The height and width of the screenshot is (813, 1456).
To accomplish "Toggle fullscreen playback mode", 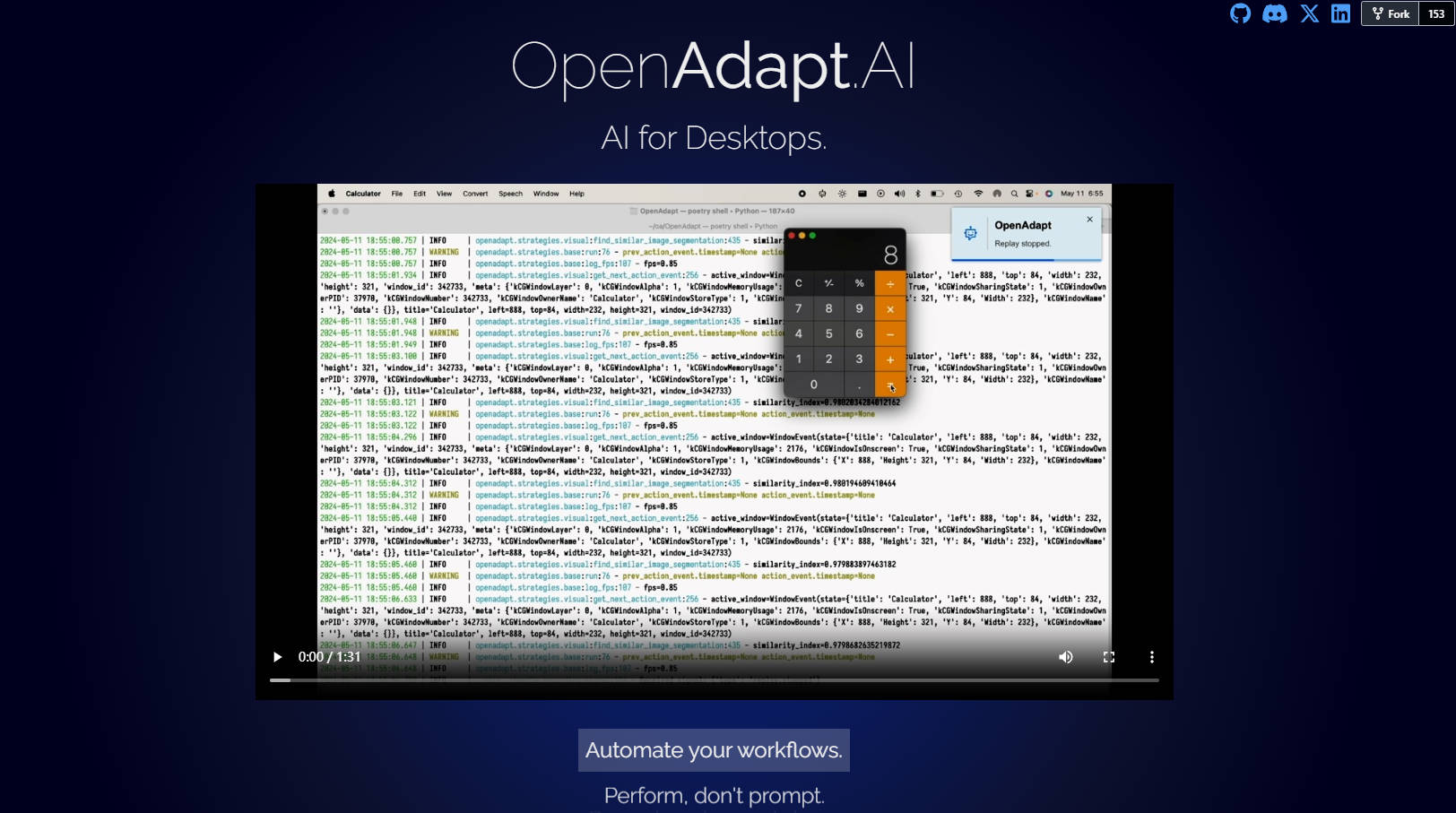I will [1109, 657].
